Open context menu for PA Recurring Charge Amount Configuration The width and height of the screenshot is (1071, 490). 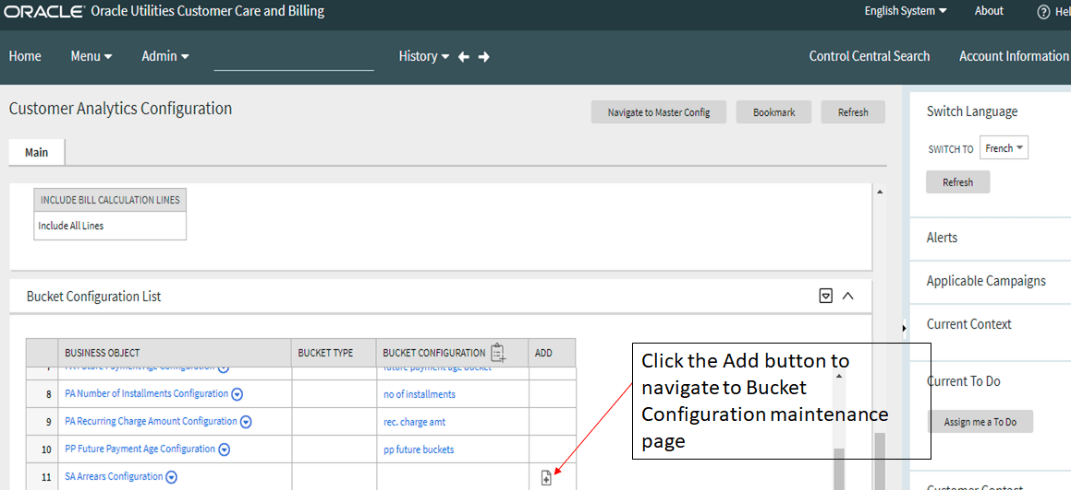pos(246,422)
